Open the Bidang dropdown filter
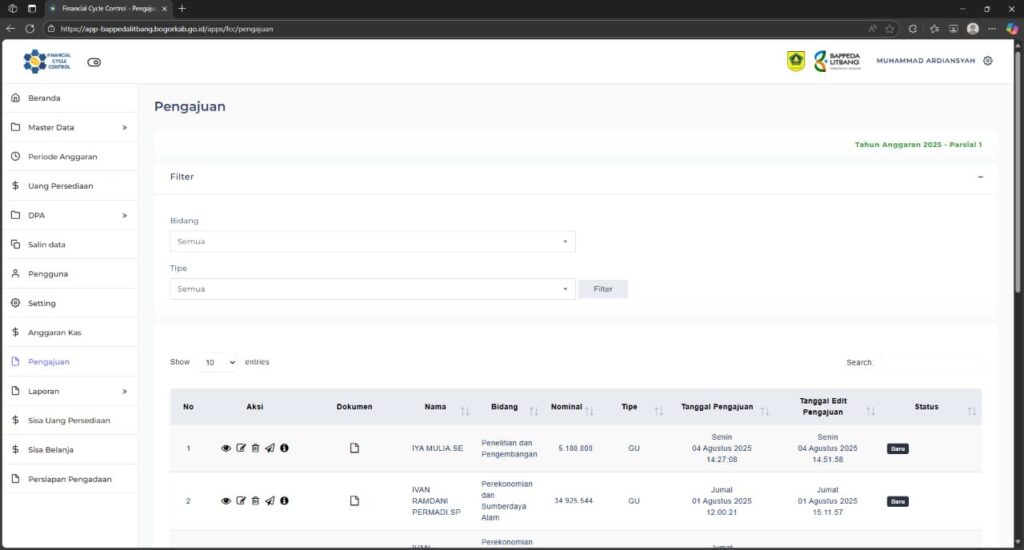 372,241
